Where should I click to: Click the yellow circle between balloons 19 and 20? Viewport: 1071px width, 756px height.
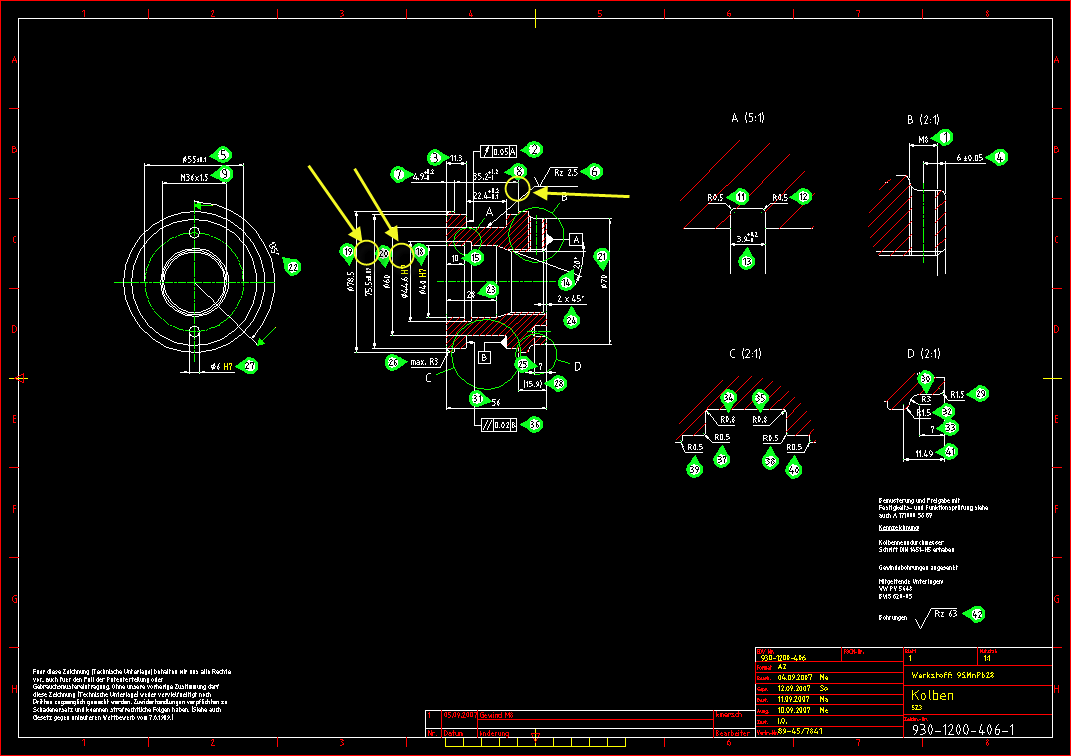[x=366, y=252]
